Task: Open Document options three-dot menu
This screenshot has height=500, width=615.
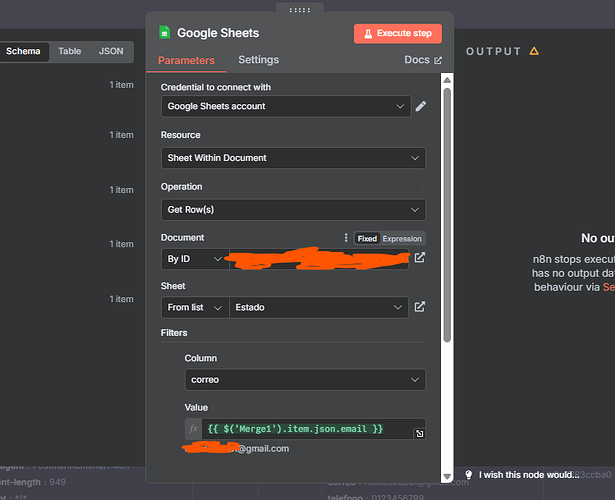Action: coord(346,238)
